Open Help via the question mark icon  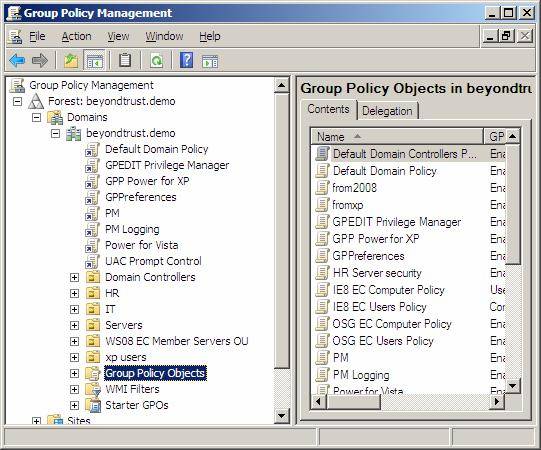(186, 60)
